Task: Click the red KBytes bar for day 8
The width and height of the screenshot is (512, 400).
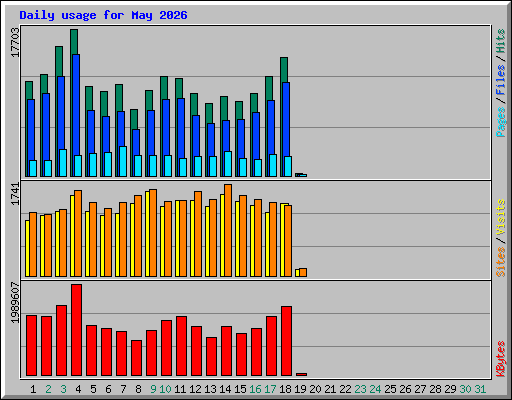Action: tap(136, 358)
